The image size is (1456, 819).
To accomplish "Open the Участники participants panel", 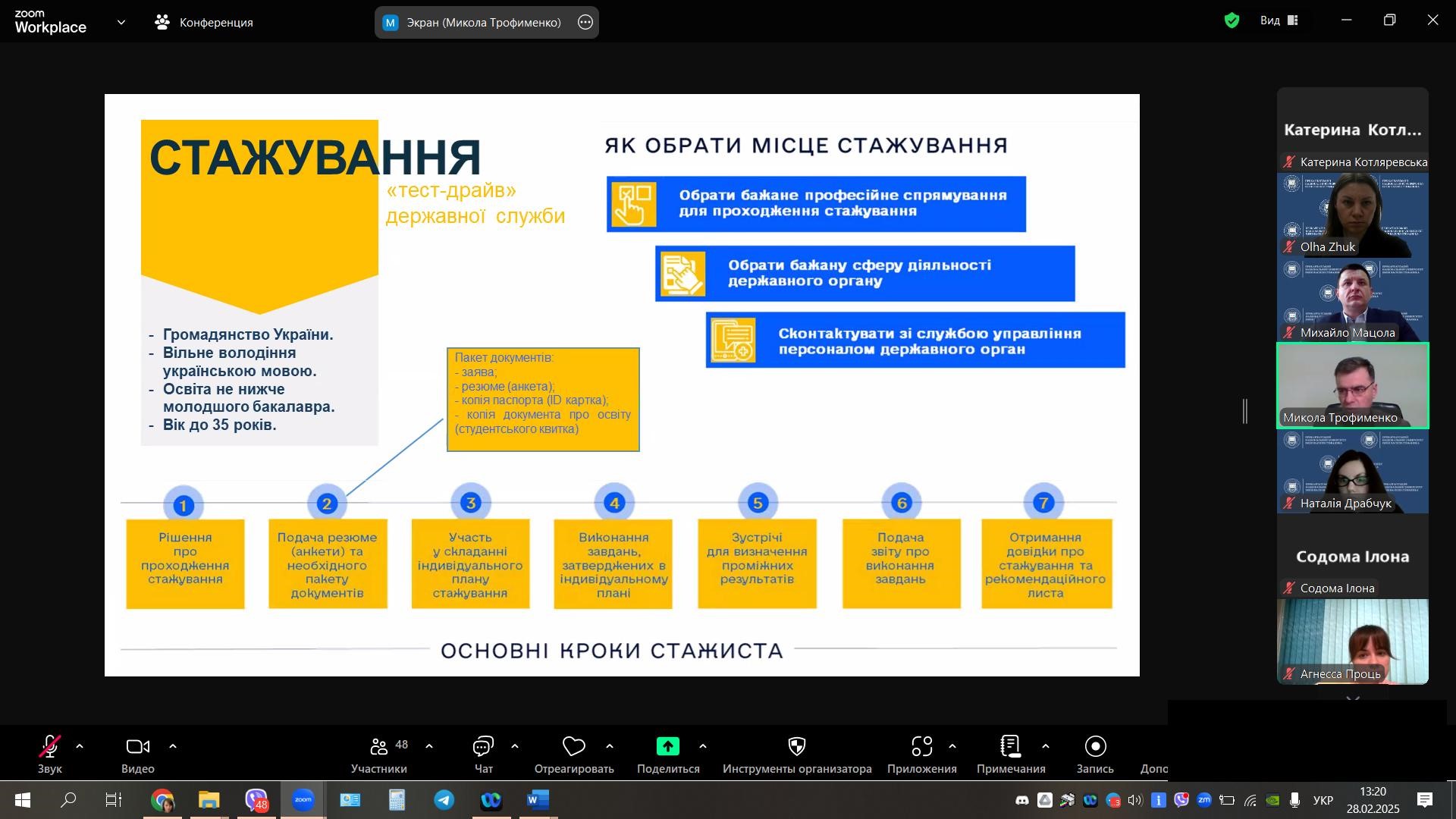I will click(379, 748).
